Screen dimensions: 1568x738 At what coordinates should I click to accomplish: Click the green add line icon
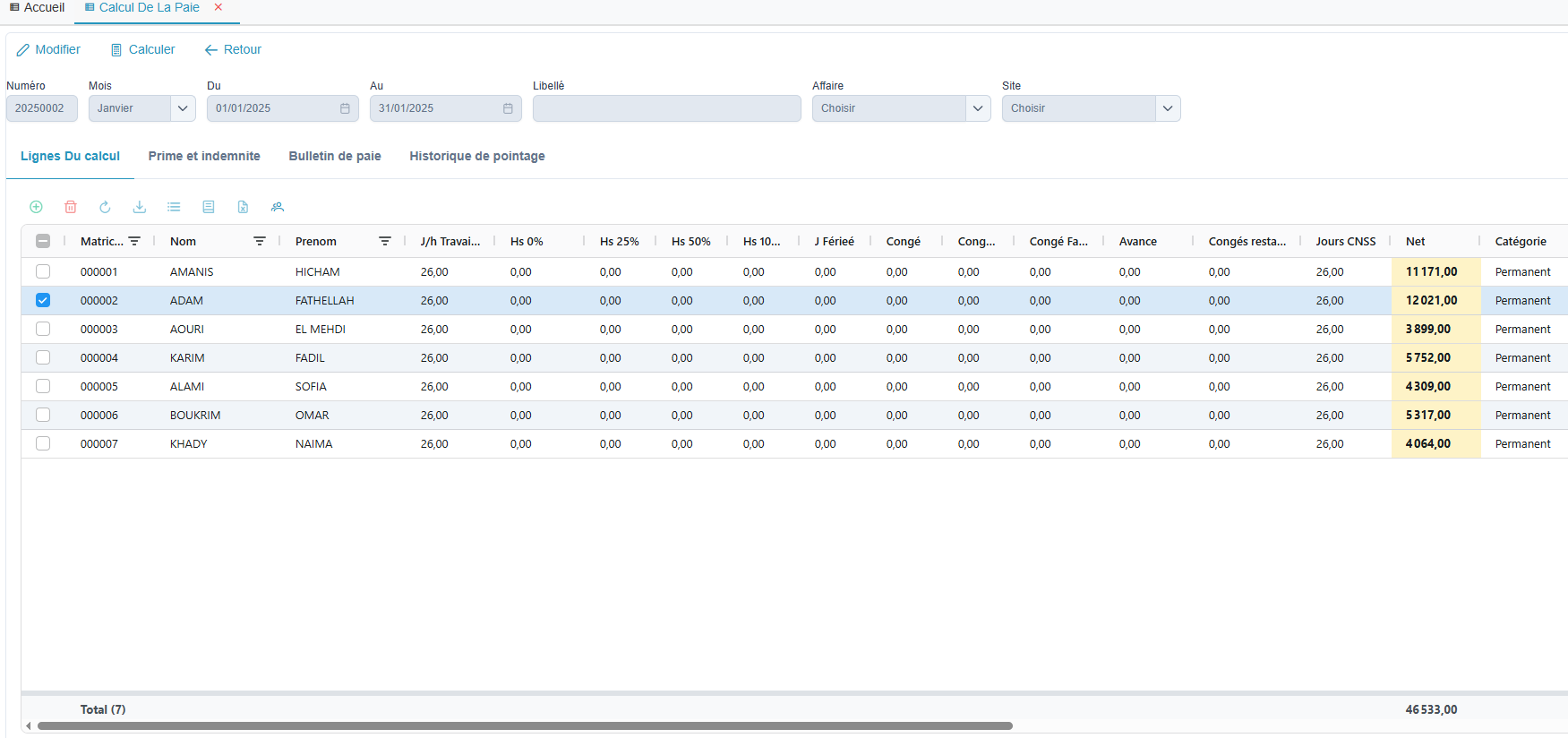pyautogui.click(x=36, y=207)
